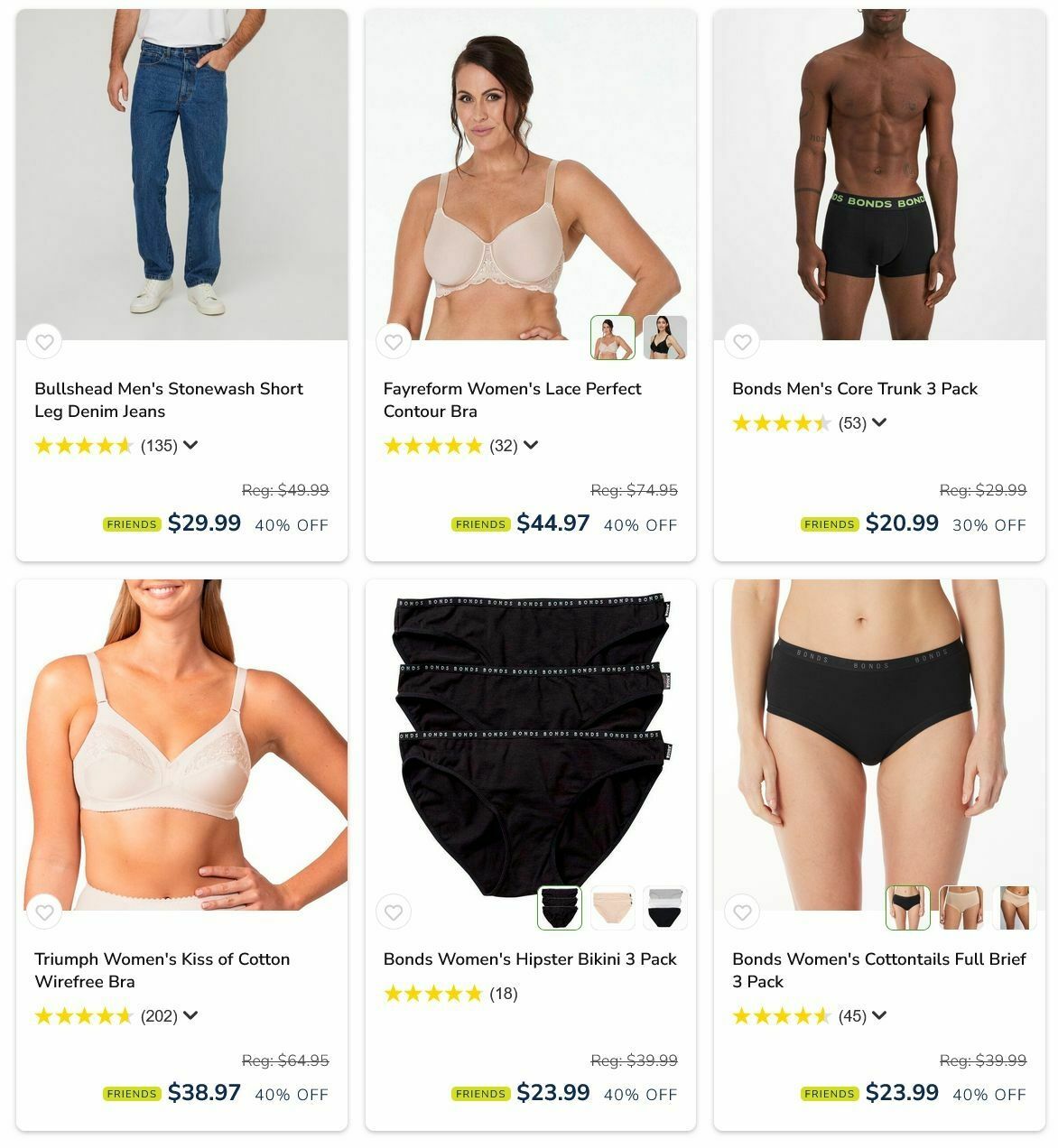Select black color swatch on Fayreform bra

(665, 338)
